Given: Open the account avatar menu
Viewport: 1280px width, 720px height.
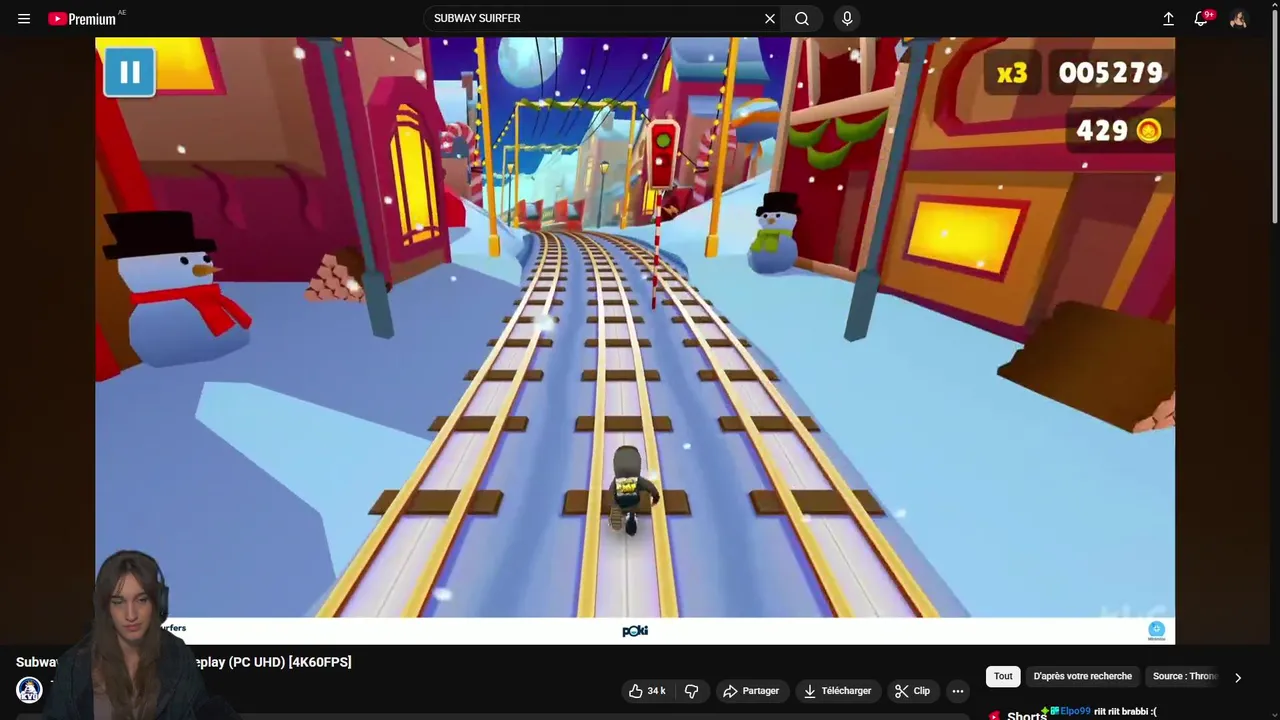Looking at the screenshot, I should click(x=1238, y=18).
